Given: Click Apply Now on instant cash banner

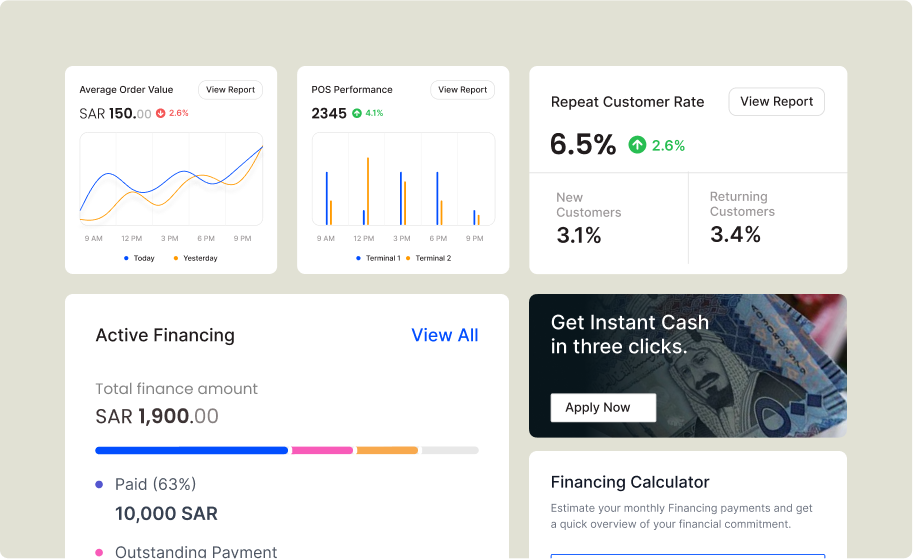Looking at the screenshot, I should pos(603,408).
